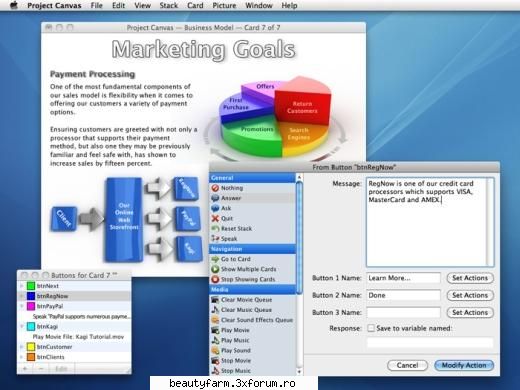This screenshot has width=520, height=390.
Task: Click Stop Showing Cards icon
Action: pos(215,279)
